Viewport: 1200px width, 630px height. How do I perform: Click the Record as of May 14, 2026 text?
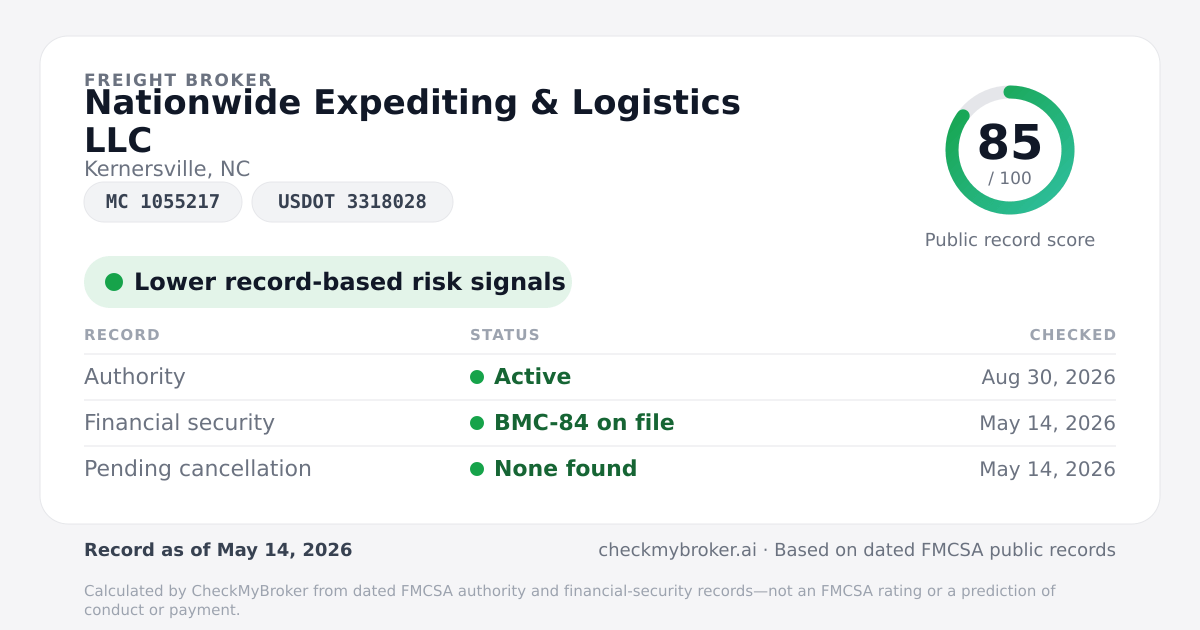coord(218,550)
